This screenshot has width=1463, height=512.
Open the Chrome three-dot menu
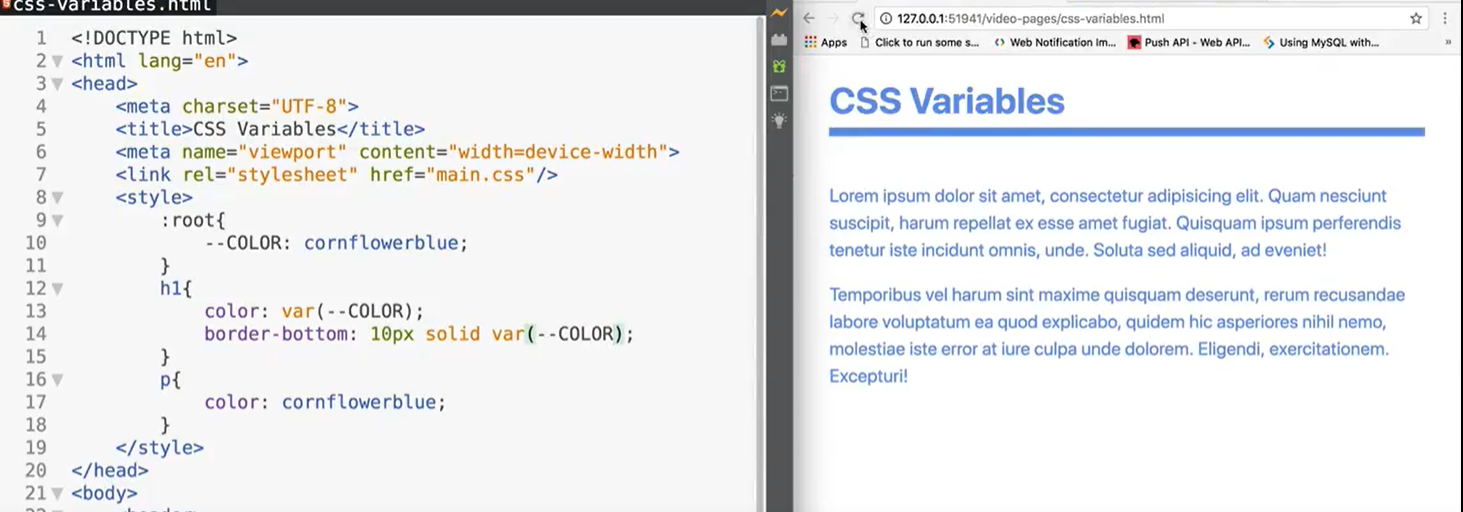coord(1445,18)
